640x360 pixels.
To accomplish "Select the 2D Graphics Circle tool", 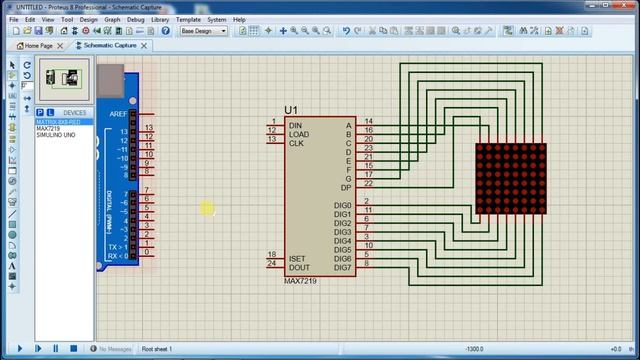I will 12,235.
